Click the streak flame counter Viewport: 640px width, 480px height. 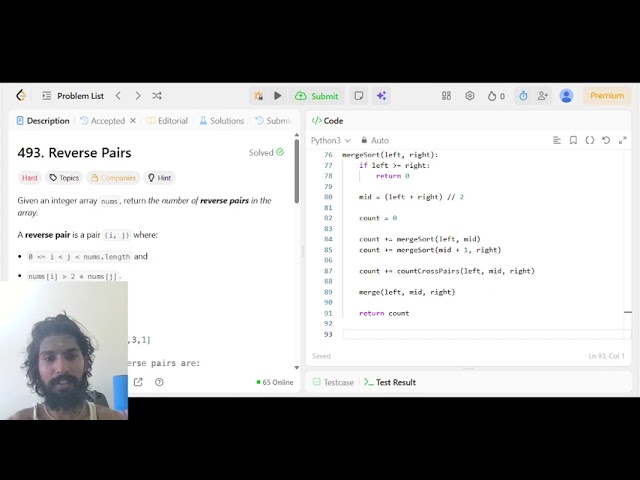[x=496, y=96]
